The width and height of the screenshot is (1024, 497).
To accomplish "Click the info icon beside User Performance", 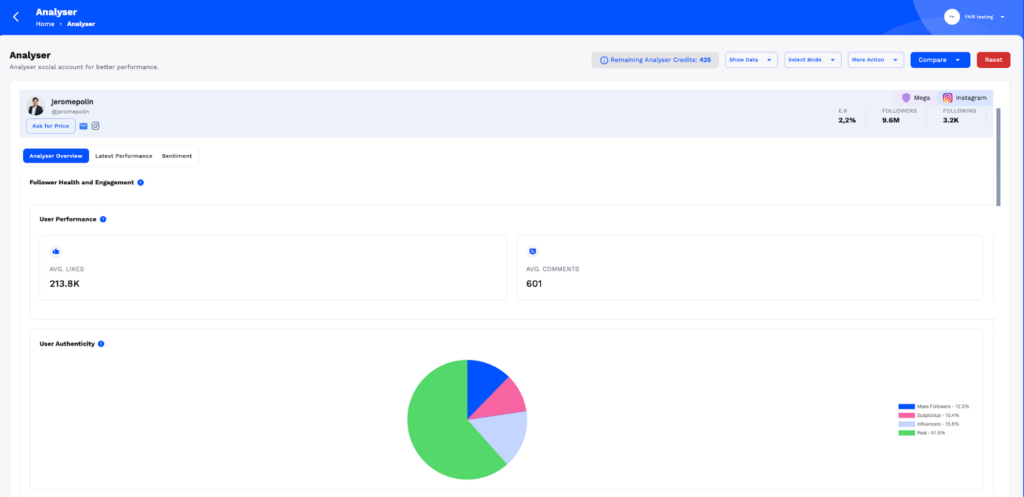I will pos(103,219).
